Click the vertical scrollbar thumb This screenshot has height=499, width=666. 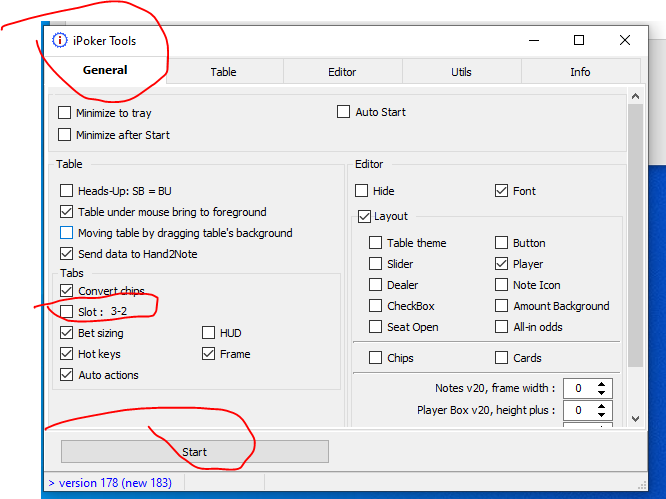point(635,236)
